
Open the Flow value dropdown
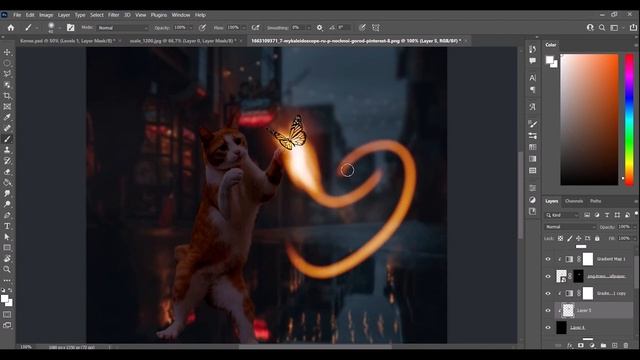(244, 28)
